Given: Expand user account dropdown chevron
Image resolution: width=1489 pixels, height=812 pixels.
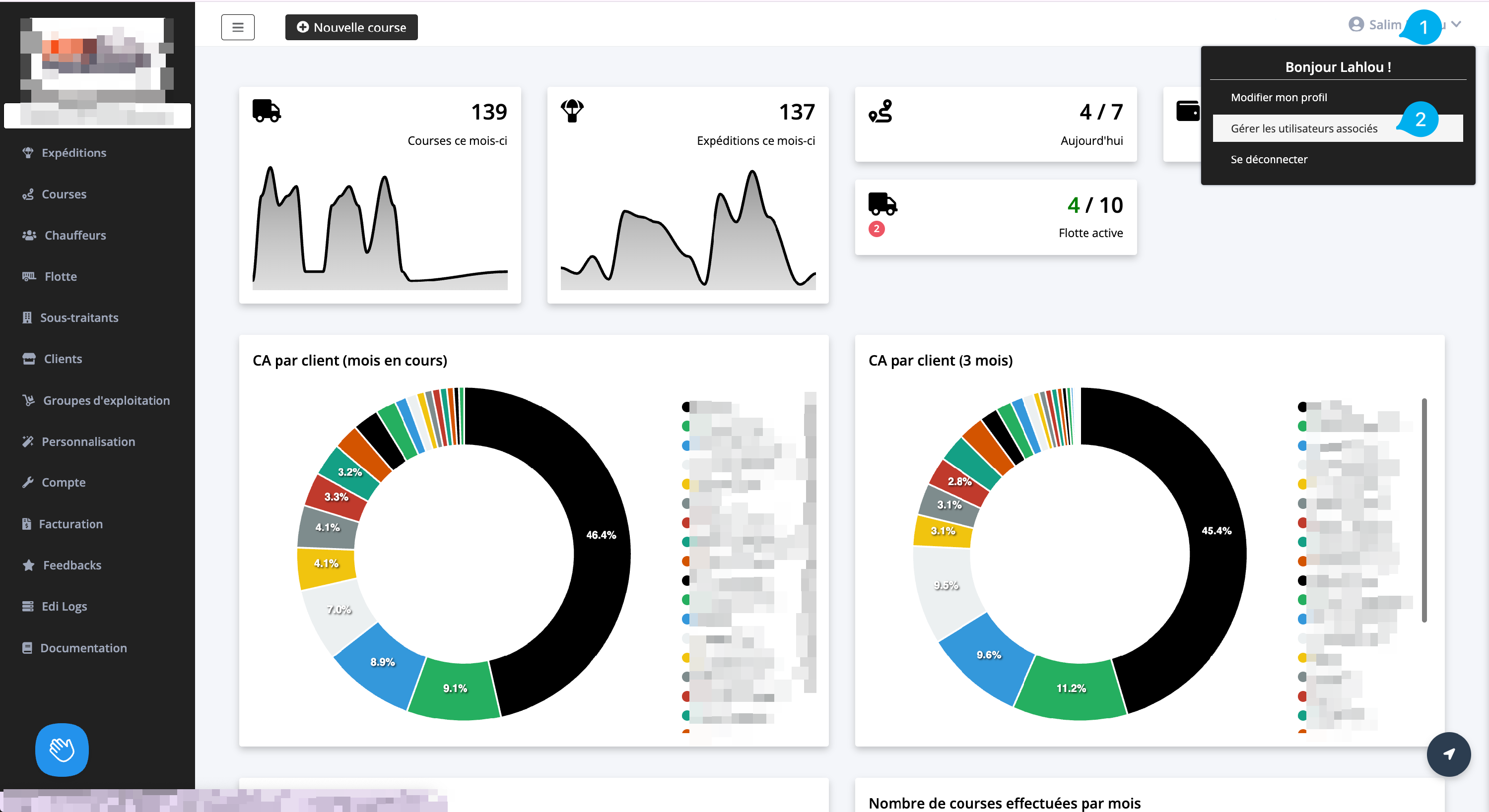Looking at the screenshot, I should 1456,24.
